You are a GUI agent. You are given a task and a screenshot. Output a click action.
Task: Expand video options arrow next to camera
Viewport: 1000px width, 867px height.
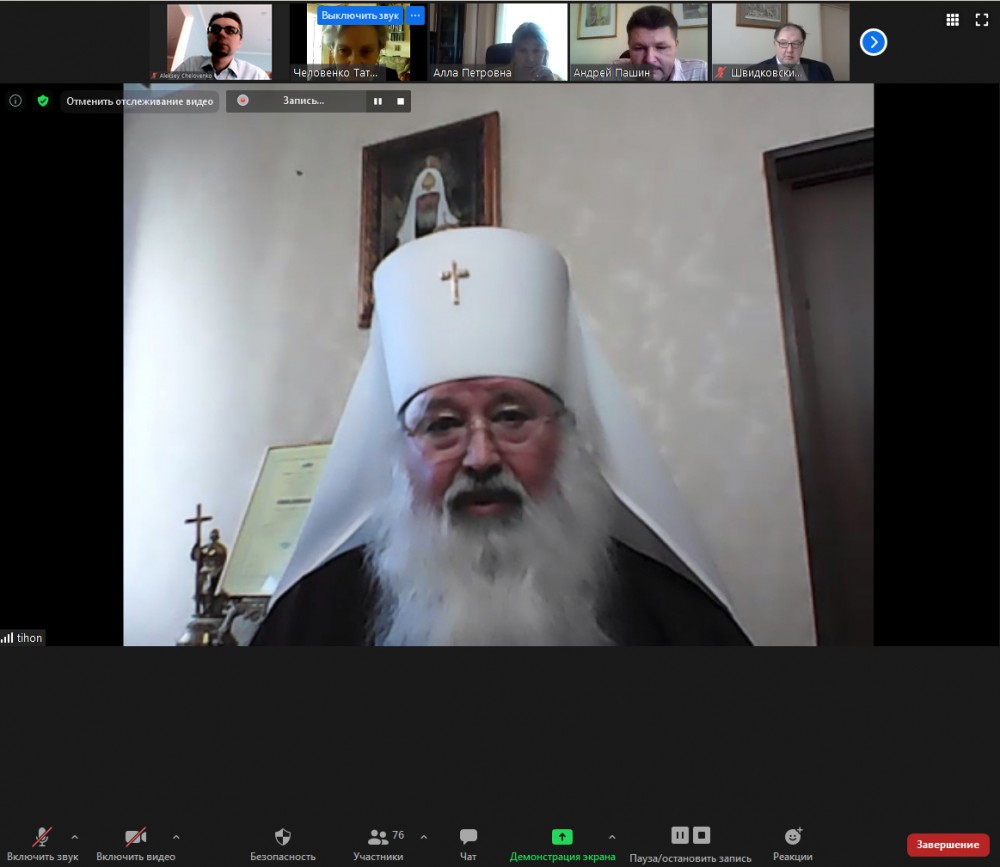[176, 837]
